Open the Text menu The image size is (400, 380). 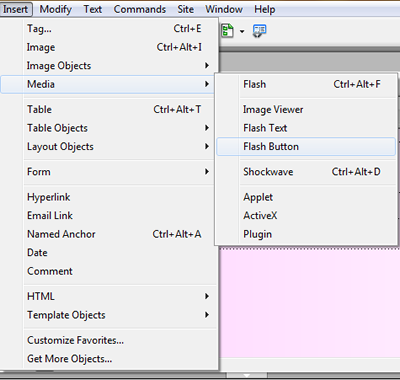93,9
